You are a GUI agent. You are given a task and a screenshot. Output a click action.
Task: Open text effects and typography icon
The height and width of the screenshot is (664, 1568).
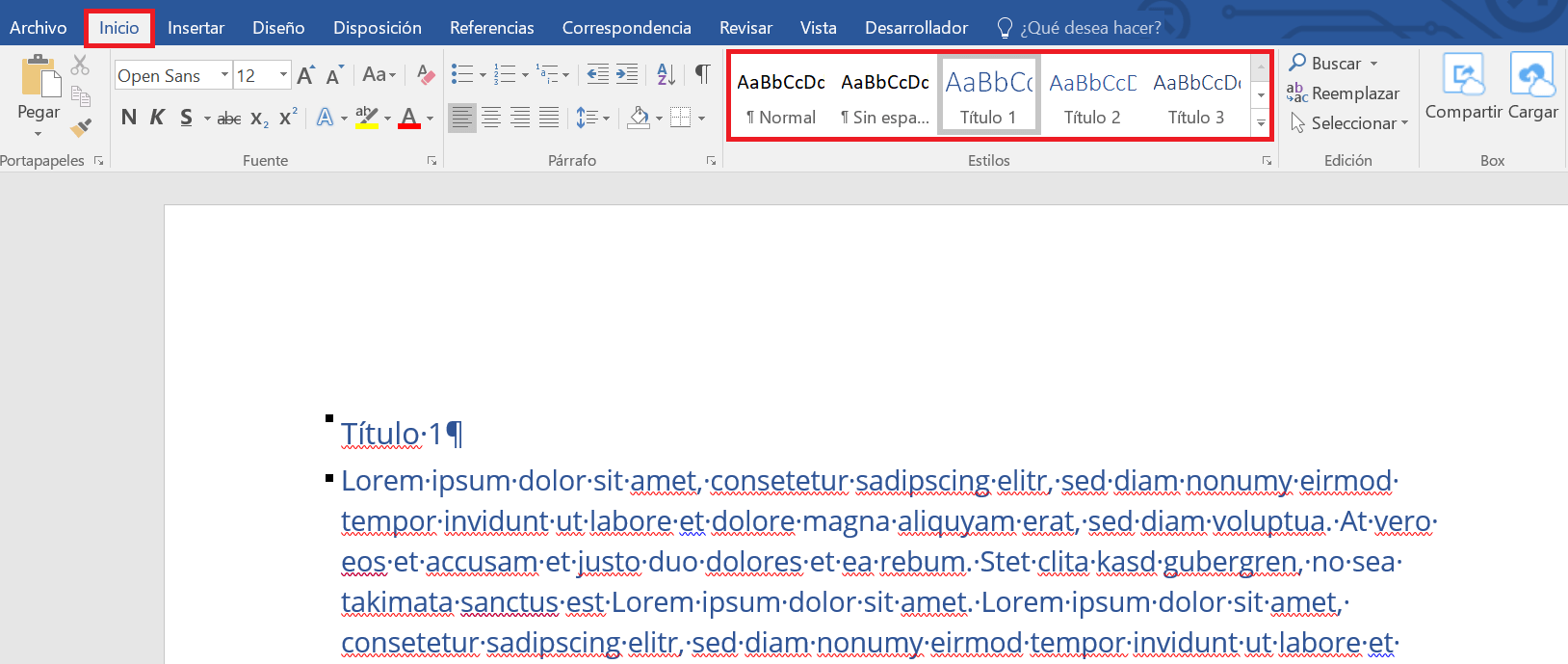pyautogui.click(x=325, y=118)
